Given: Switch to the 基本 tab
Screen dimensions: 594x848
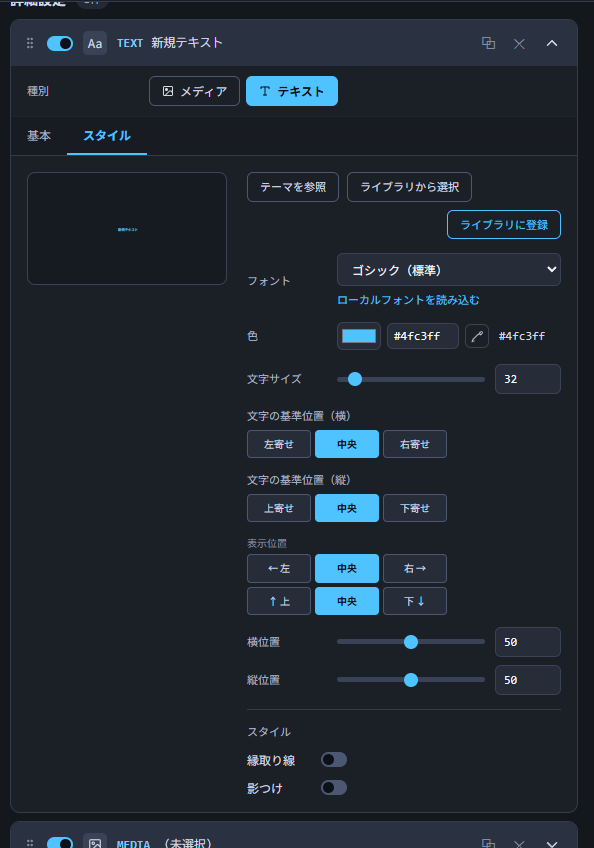Looking at the screenshot, I should click(x=39, y=136).
